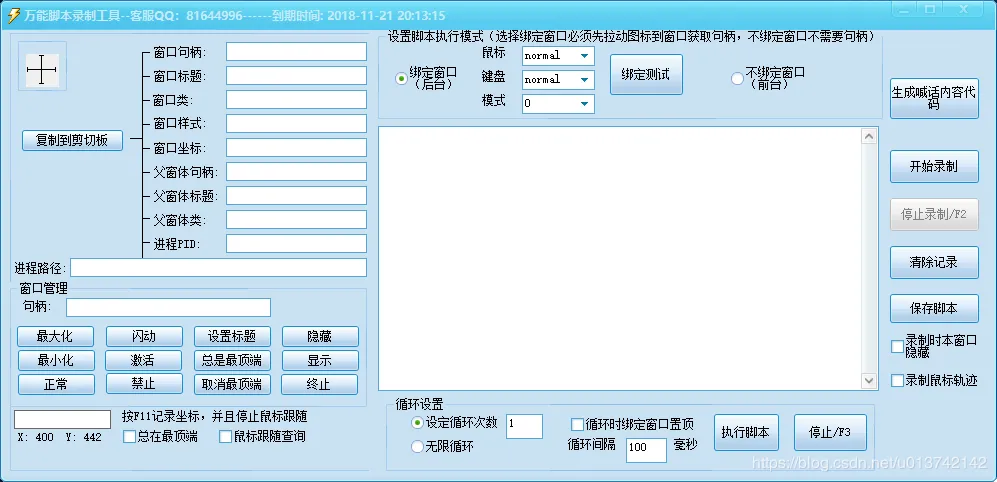
Task: Click inside the script recording text area
Action: tap(621, 258)
